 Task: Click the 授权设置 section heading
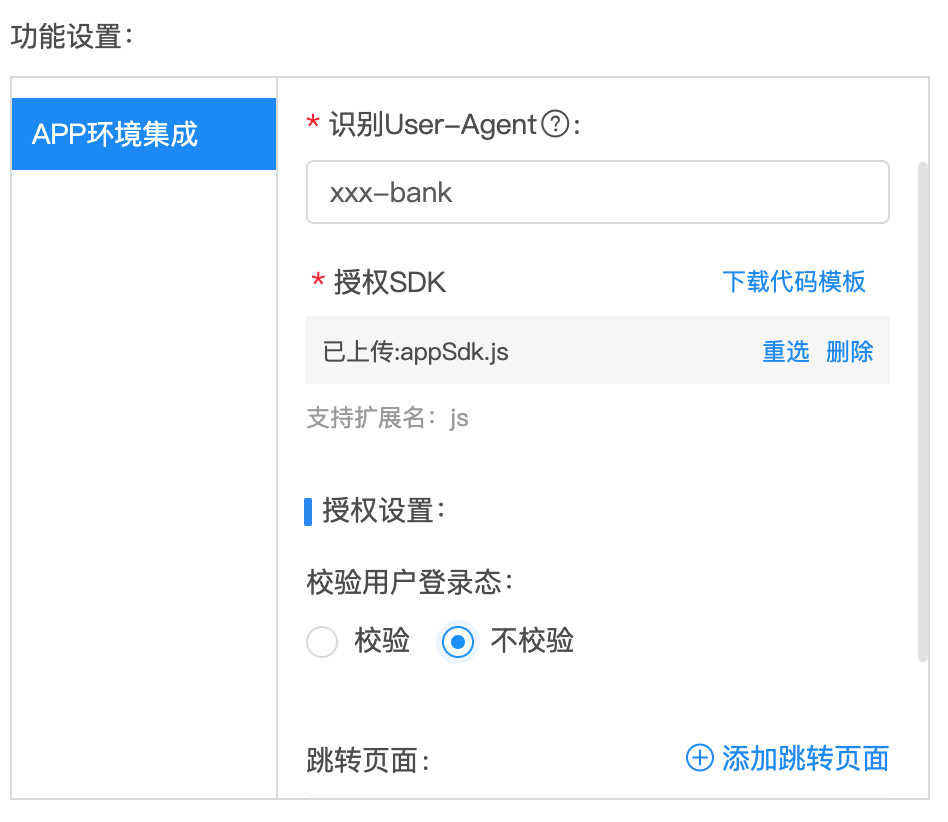[x=383, y=511]
